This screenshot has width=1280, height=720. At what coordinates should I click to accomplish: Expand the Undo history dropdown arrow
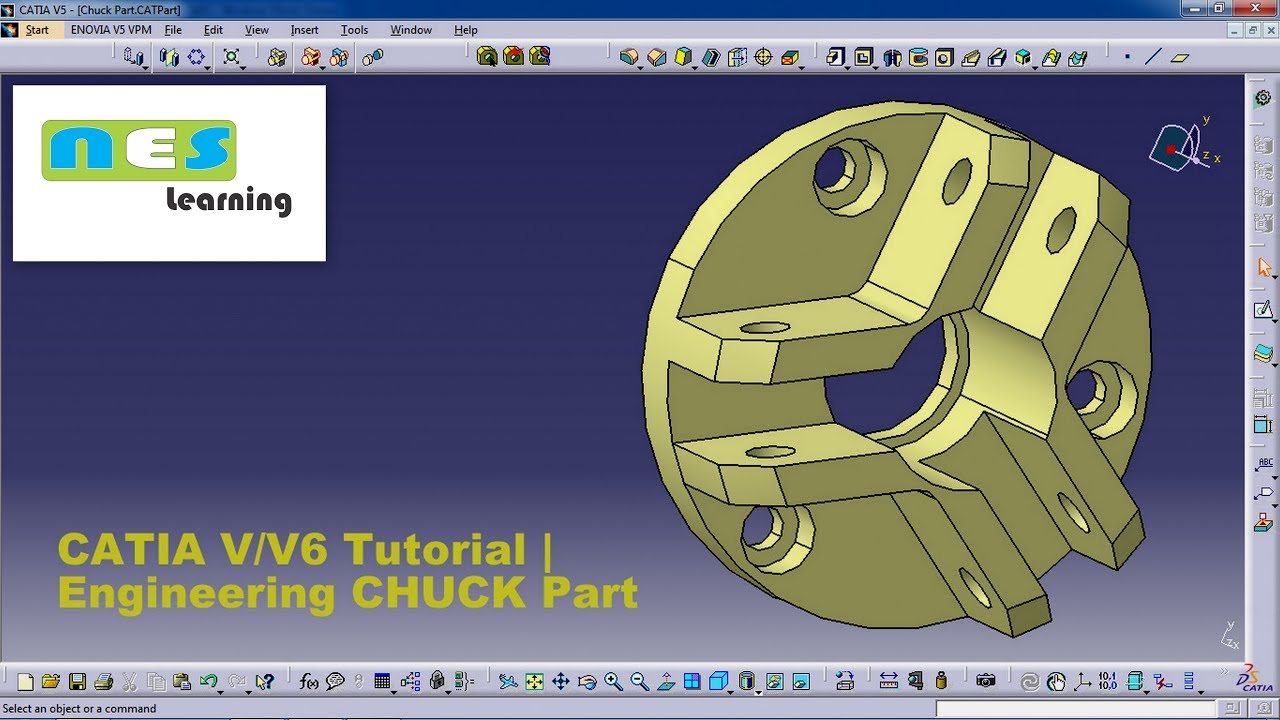220,691
